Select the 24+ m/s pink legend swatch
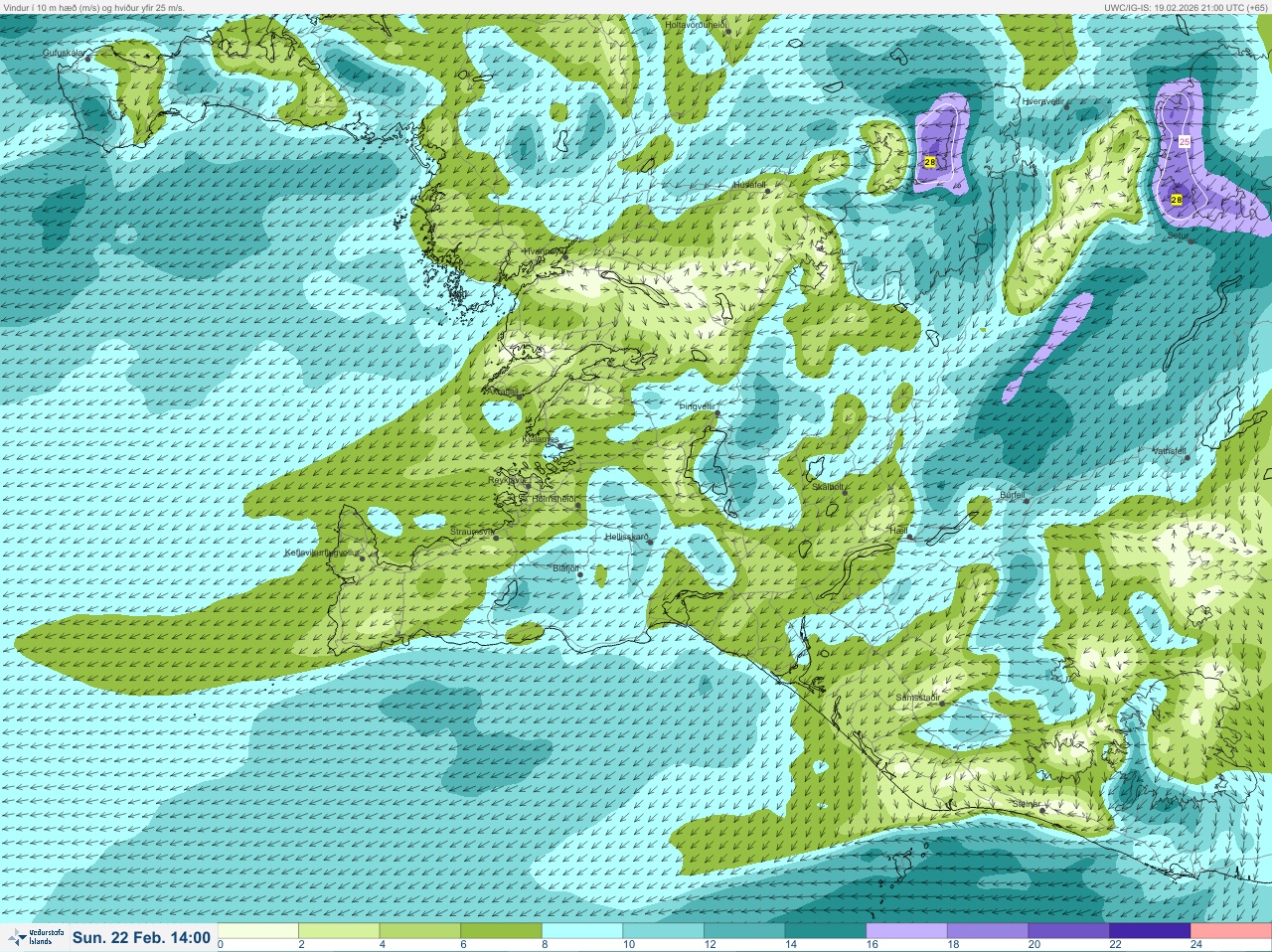 pos(1231,931)
